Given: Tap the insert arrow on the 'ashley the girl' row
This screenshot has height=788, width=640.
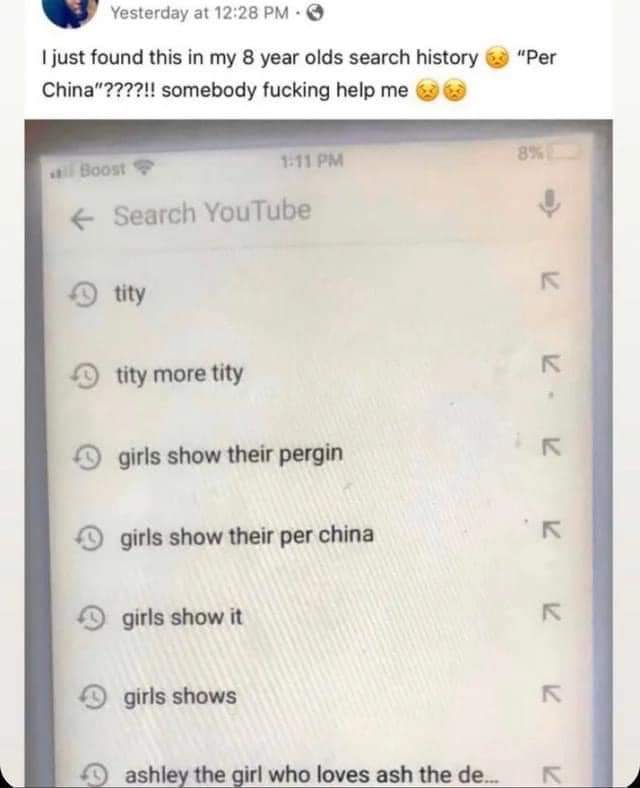Looking at the screenshot, I should 552,774.
